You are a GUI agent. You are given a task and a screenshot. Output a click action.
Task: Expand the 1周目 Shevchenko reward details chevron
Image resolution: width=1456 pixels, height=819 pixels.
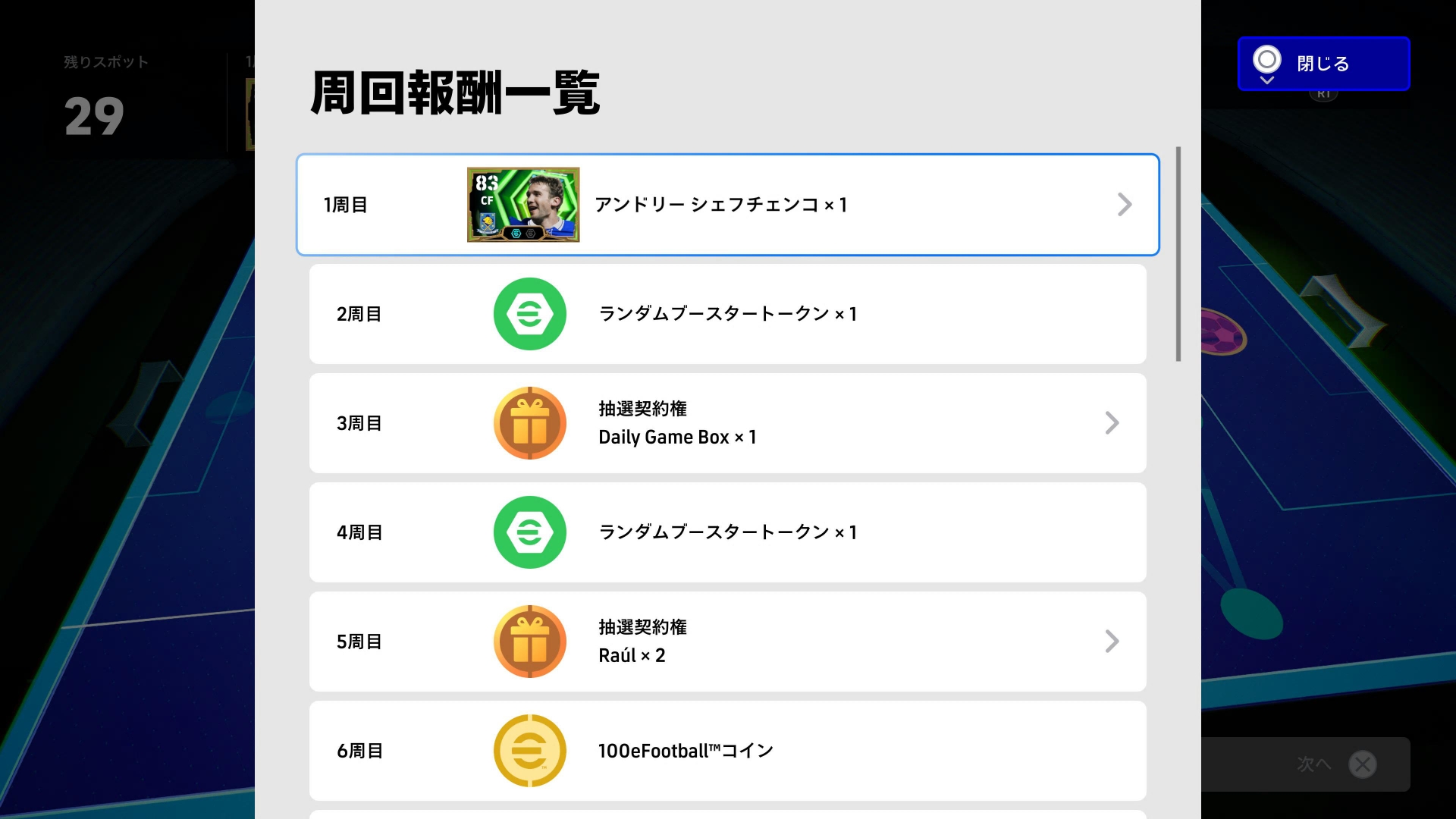[1125, 205]
